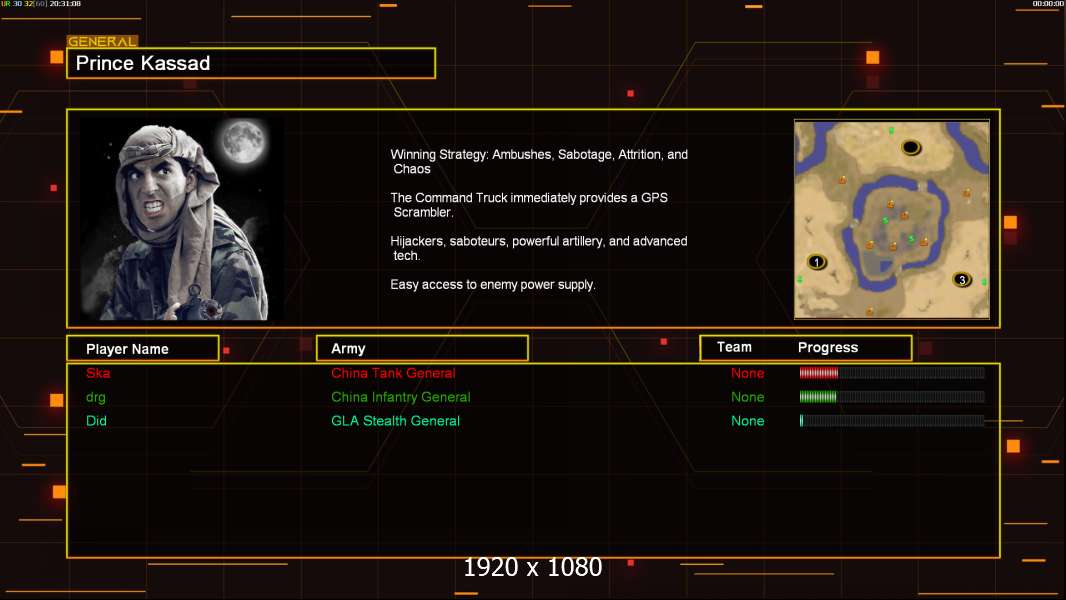
Task: Select player name Ska
Action: tap(98, 373)
